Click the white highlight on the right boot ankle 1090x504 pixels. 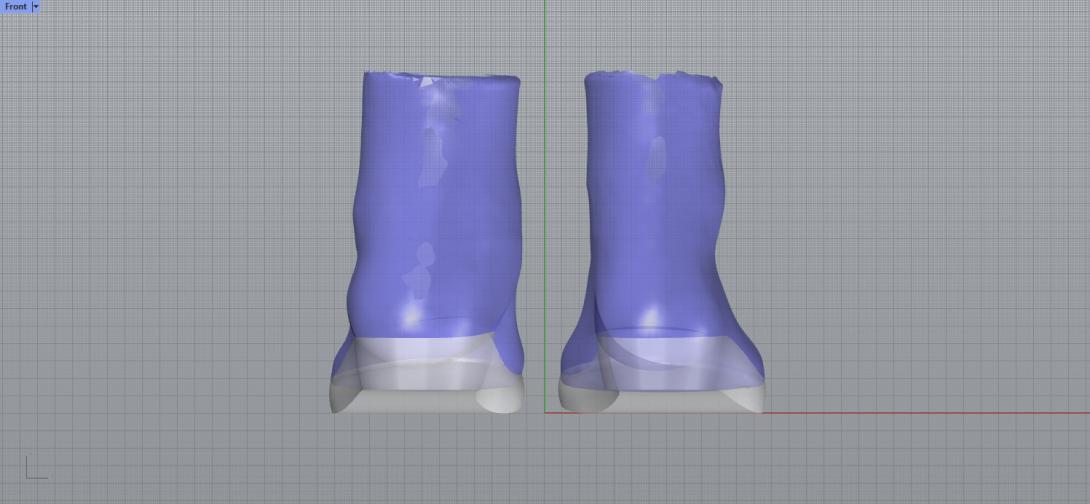pyautogui.click(x=651, y=317)
